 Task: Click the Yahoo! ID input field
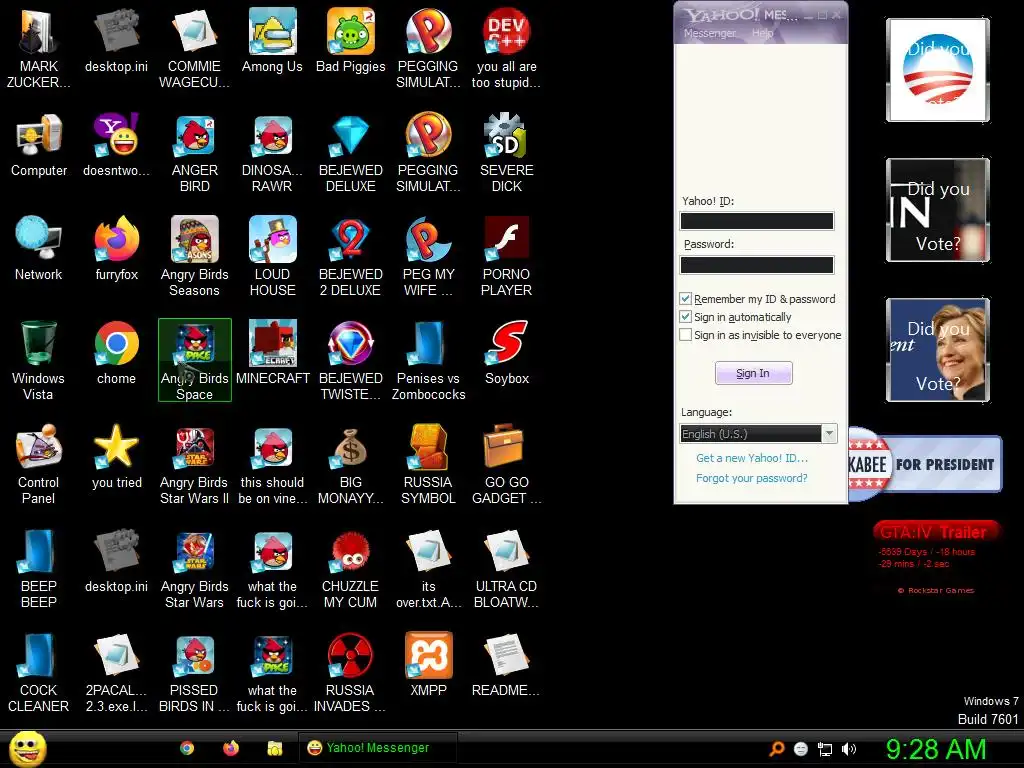[x=757, y=221]
